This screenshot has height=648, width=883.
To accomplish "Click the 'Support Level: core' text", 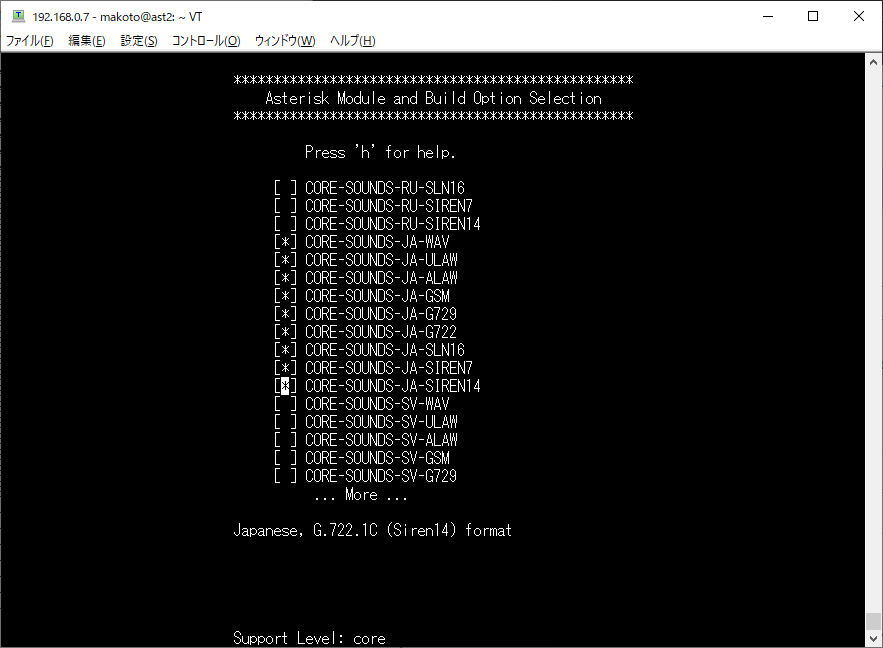I will (309, 638).
